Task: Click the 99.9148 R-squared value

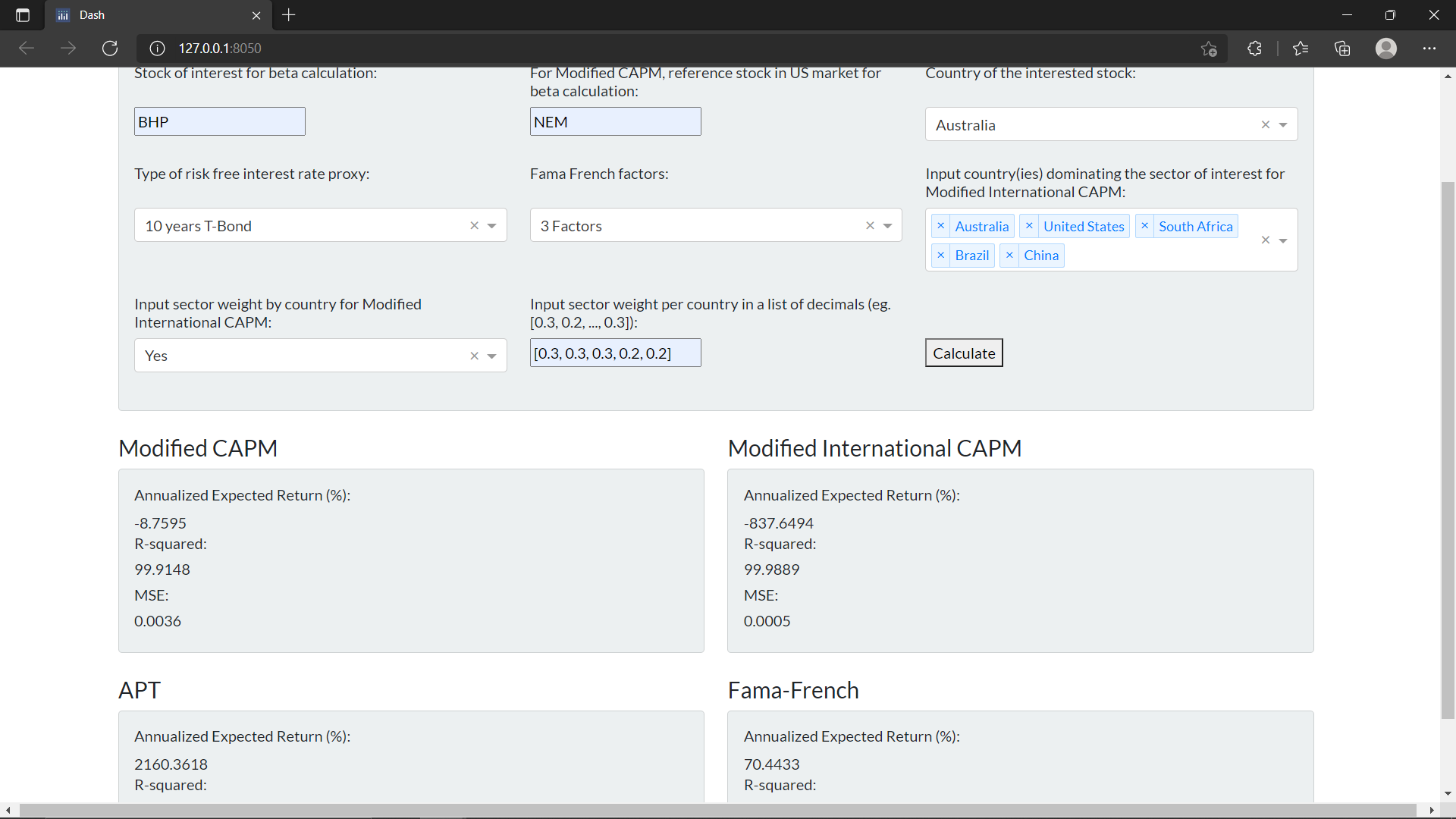Action: [162, 570]
